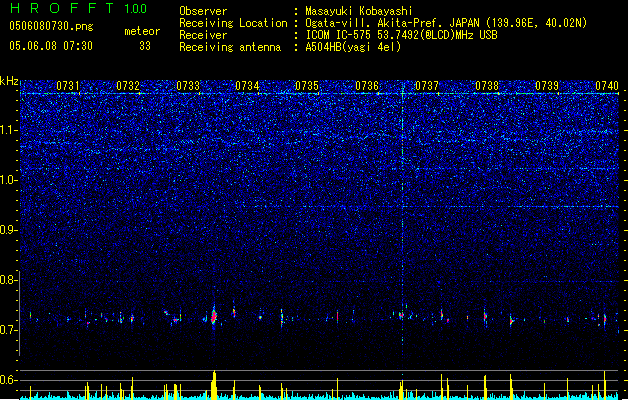Click the brightest meteor echo after 0733
629x400 pixels.
(x=214, y=317)
